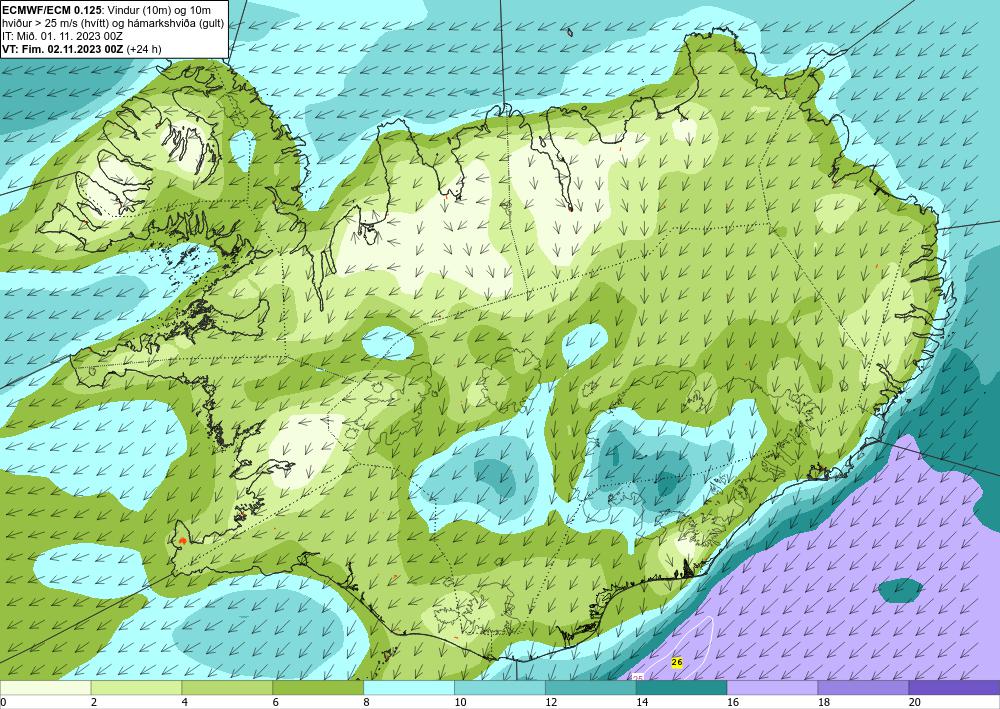Click the '6' tick label on the scale
This screenshot has width=1000, height=709.
pyautogui.click(x=276, y=702)
